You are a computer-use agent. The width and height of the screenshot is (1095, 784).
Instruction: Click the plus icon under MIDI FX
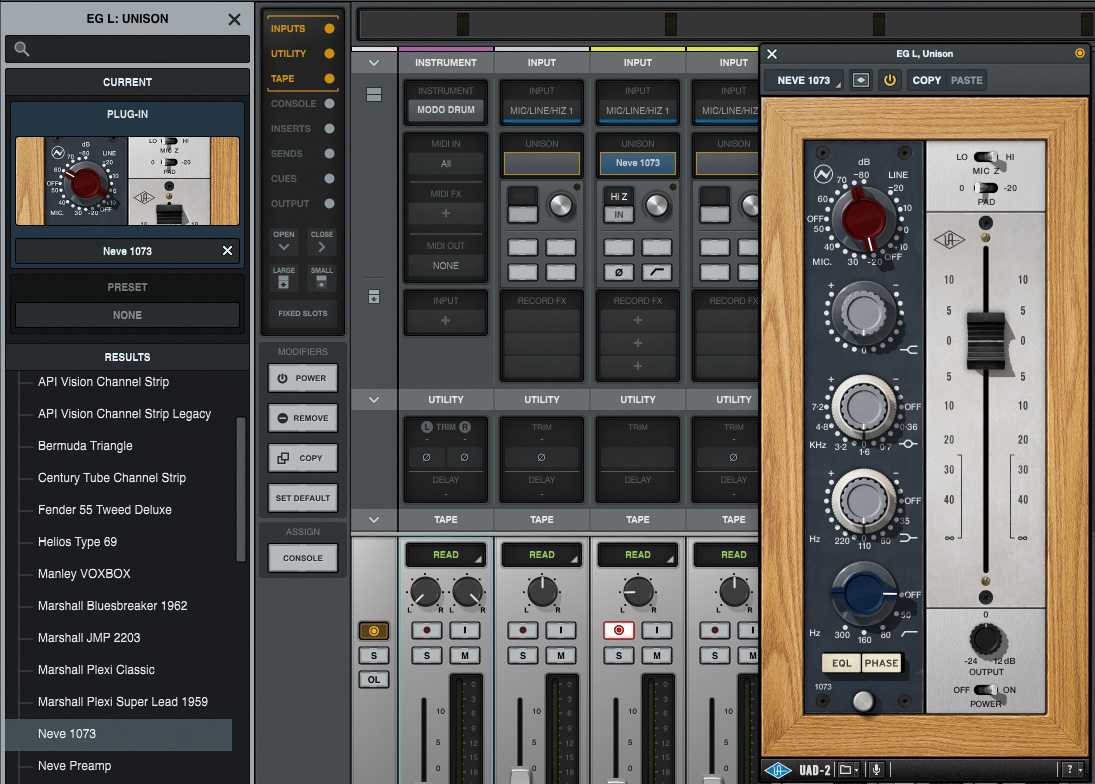click(446, 213)
